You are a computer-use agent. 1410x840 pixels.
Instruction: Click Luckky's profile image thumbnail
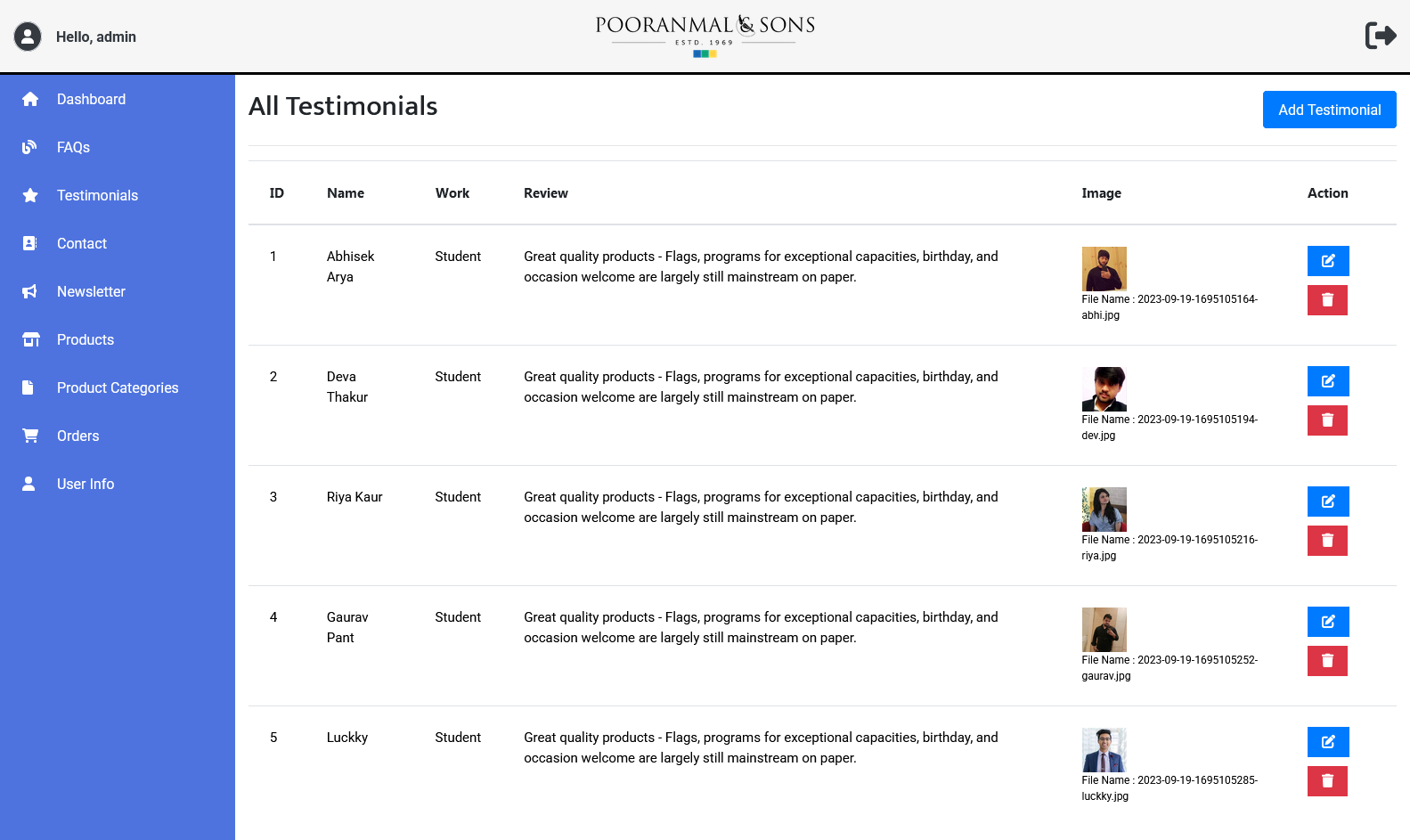pos(1104,750)
